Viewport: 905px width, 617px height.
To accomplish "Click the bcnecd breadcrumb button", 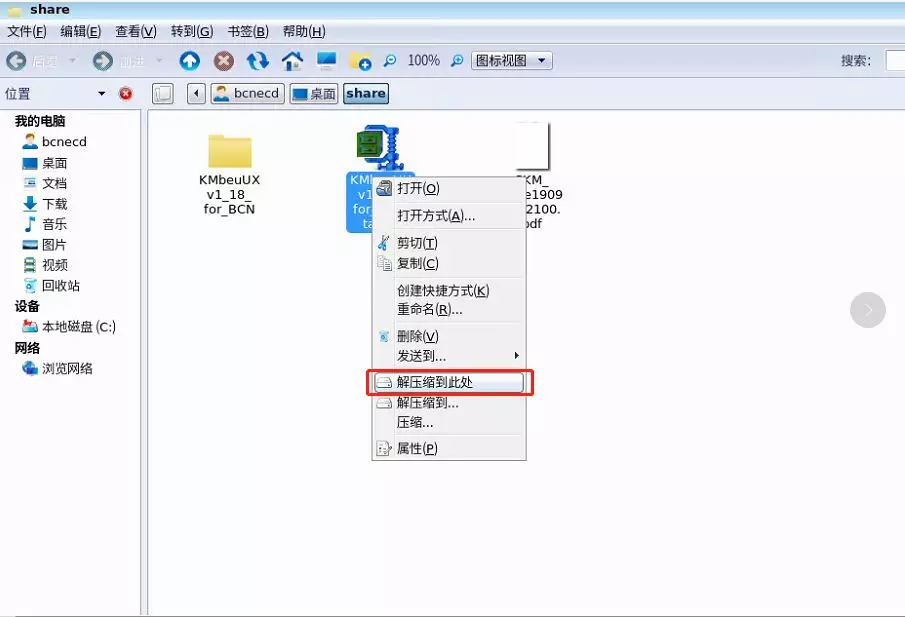I will [x=247, y=93].
